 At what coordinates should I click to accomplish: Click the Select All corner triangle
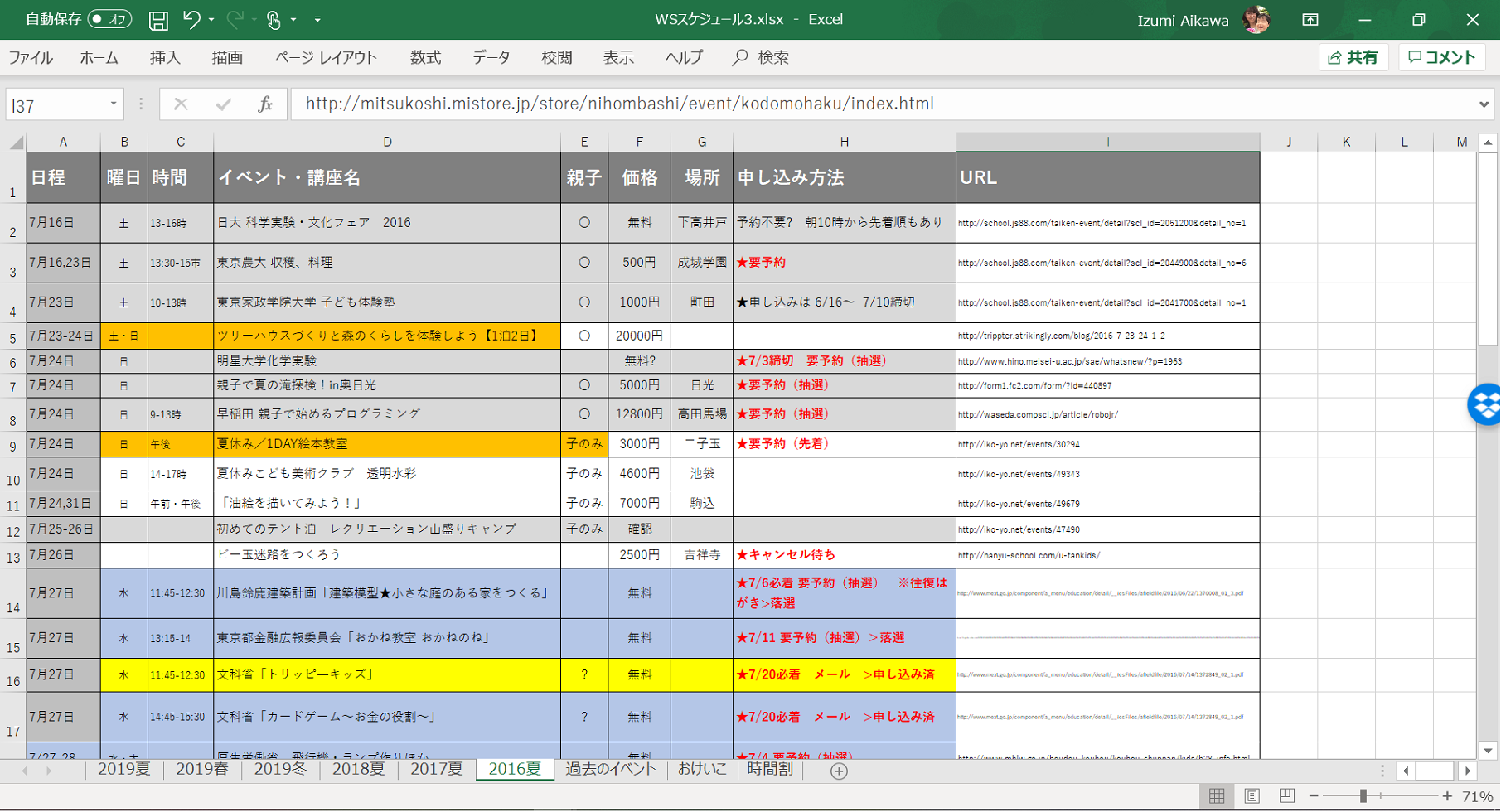[17, 143]
